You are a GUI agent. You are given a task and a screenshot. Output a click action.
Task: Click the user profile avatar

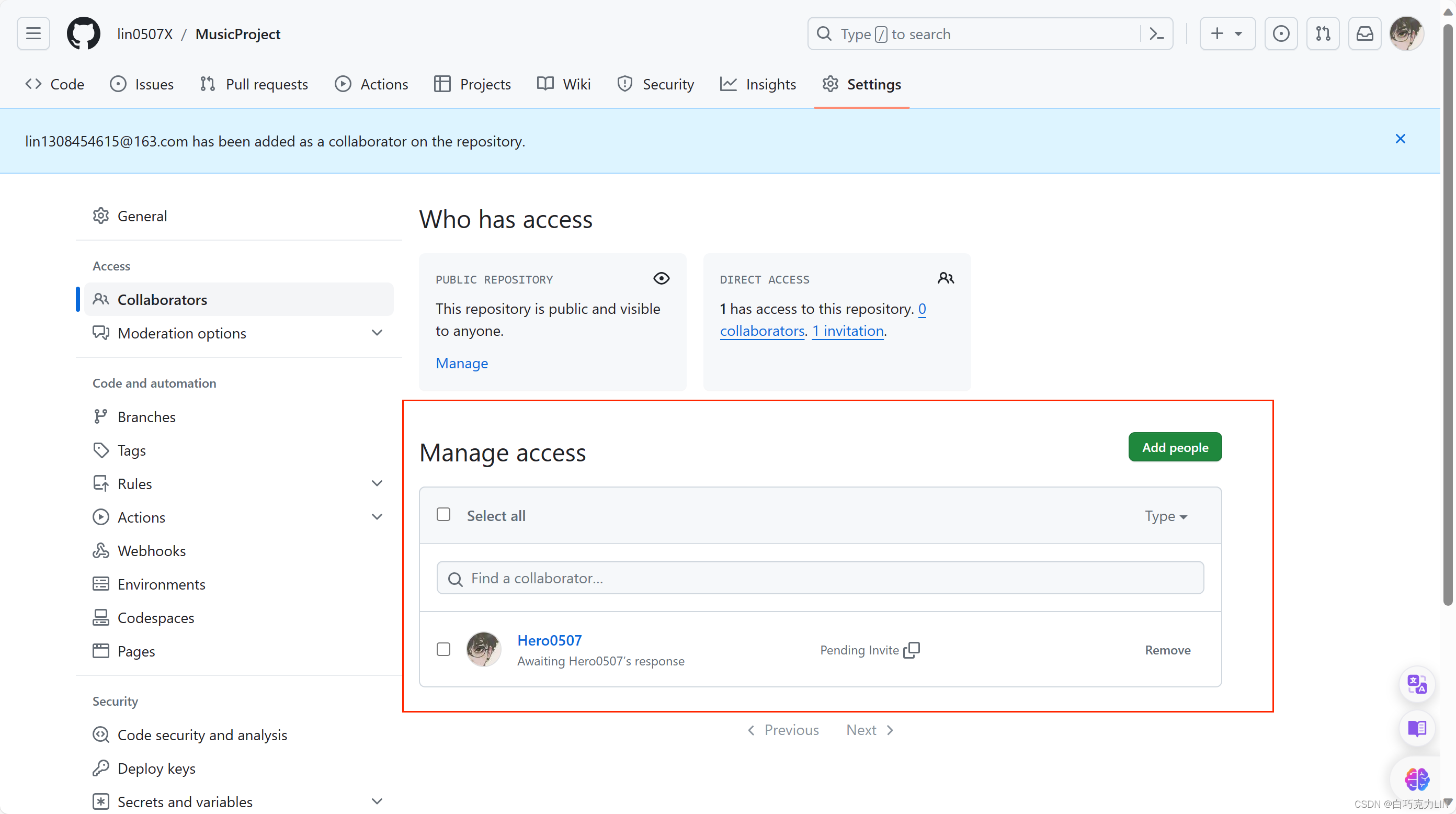tap(1406, 34)
